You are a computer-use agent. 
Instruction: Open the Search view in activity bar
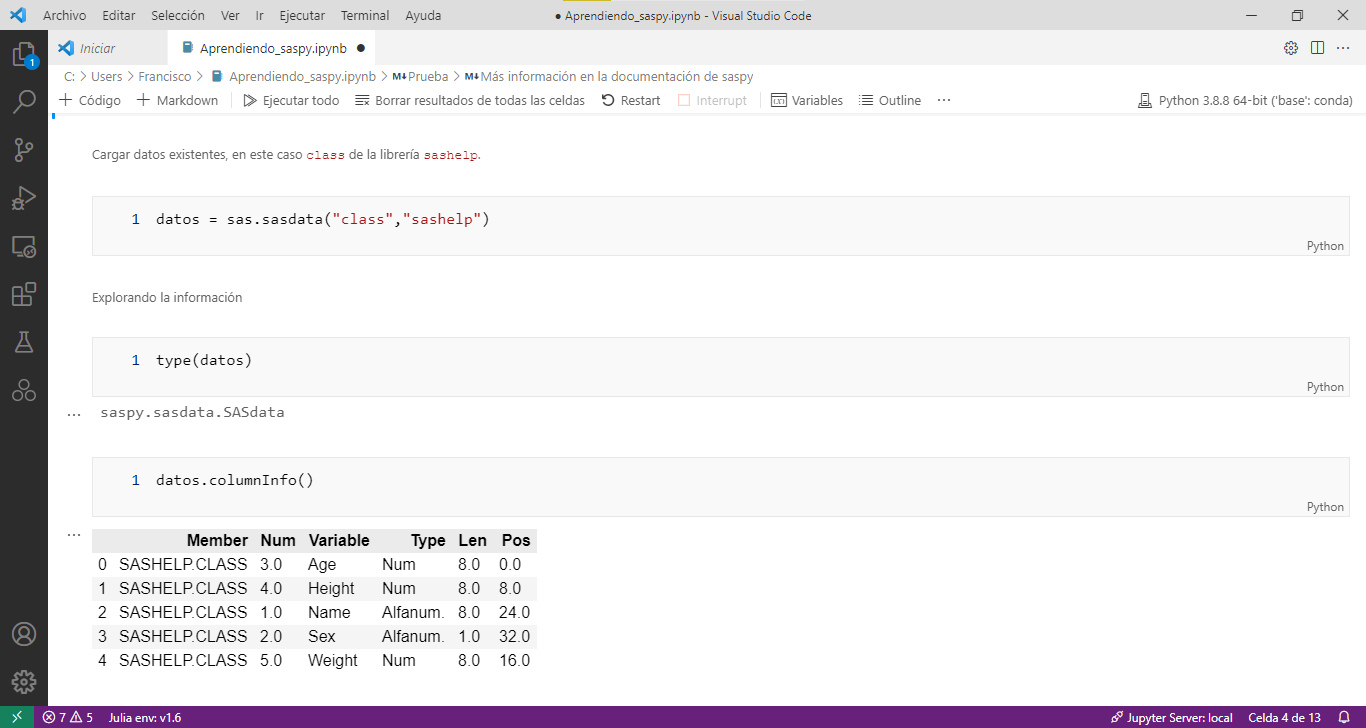pyautogui.click(x=24, y=102)
